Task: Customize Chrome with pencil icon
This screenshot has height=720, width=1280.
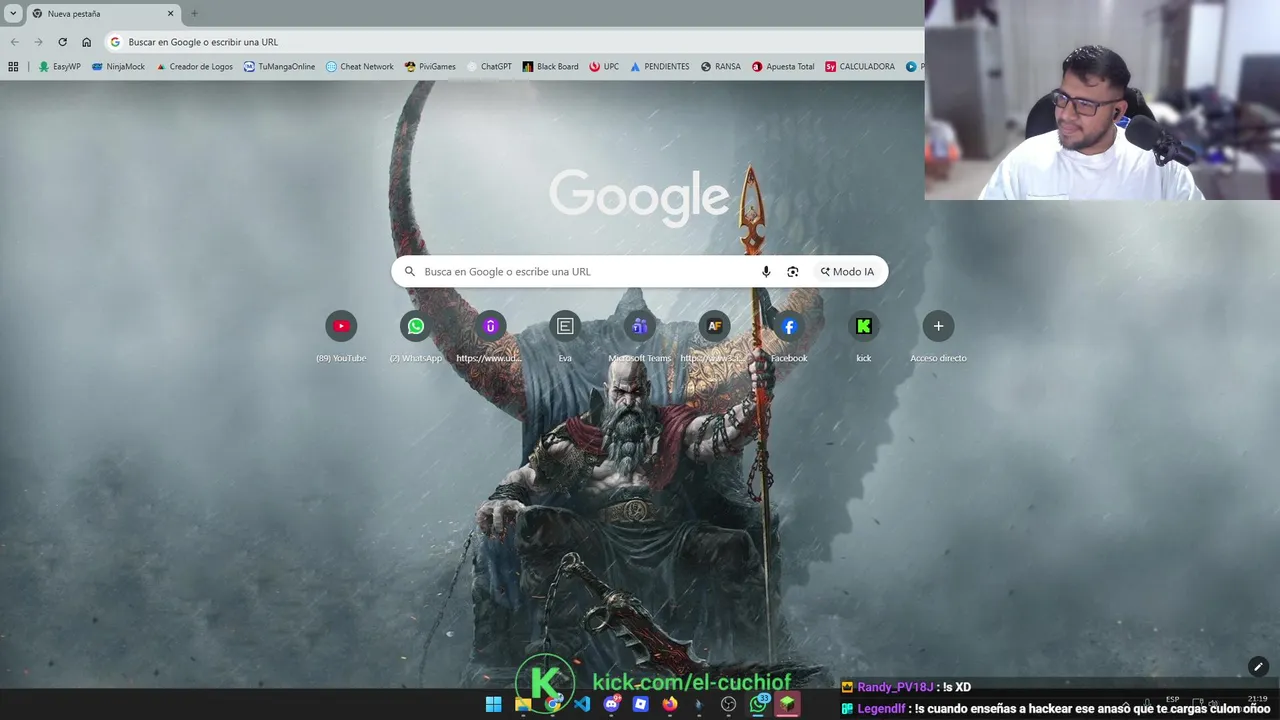Action: click(x=1258, y=667)
